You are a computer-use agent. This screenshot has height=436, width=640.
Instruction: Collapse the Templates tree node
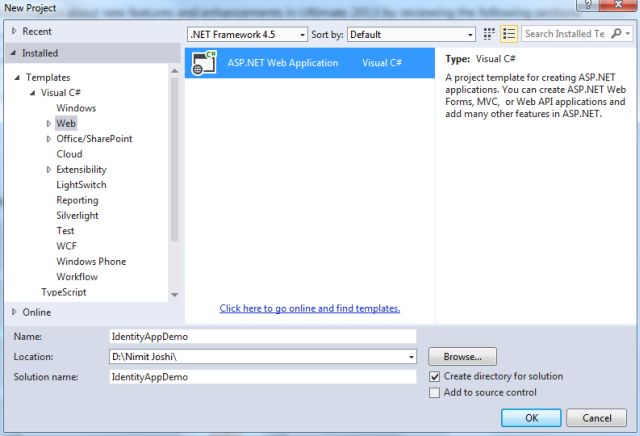pos(17,77)
